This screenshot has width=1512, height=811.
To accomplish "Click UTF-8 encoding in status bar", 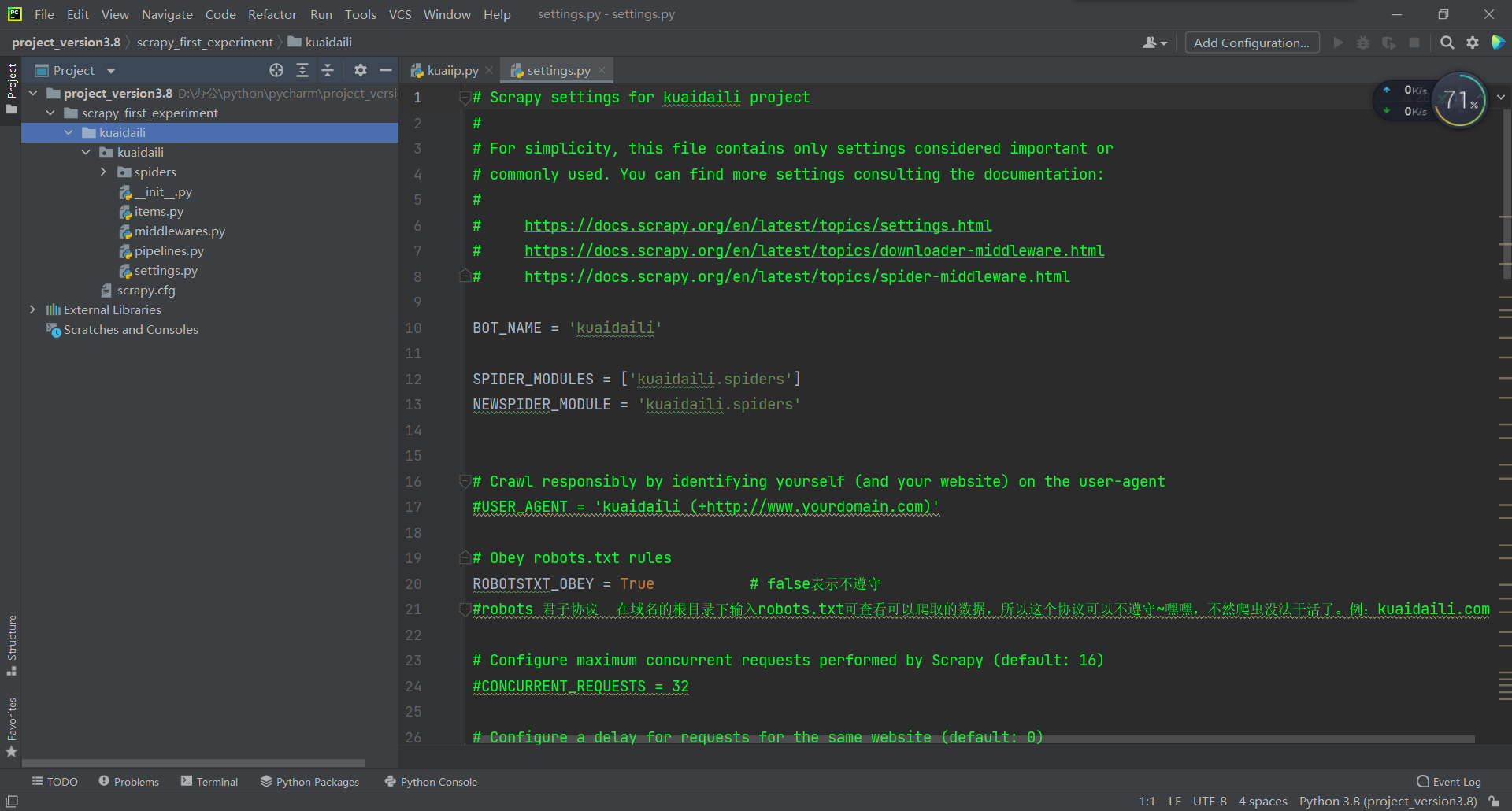I will click(x=1210, y=802).
